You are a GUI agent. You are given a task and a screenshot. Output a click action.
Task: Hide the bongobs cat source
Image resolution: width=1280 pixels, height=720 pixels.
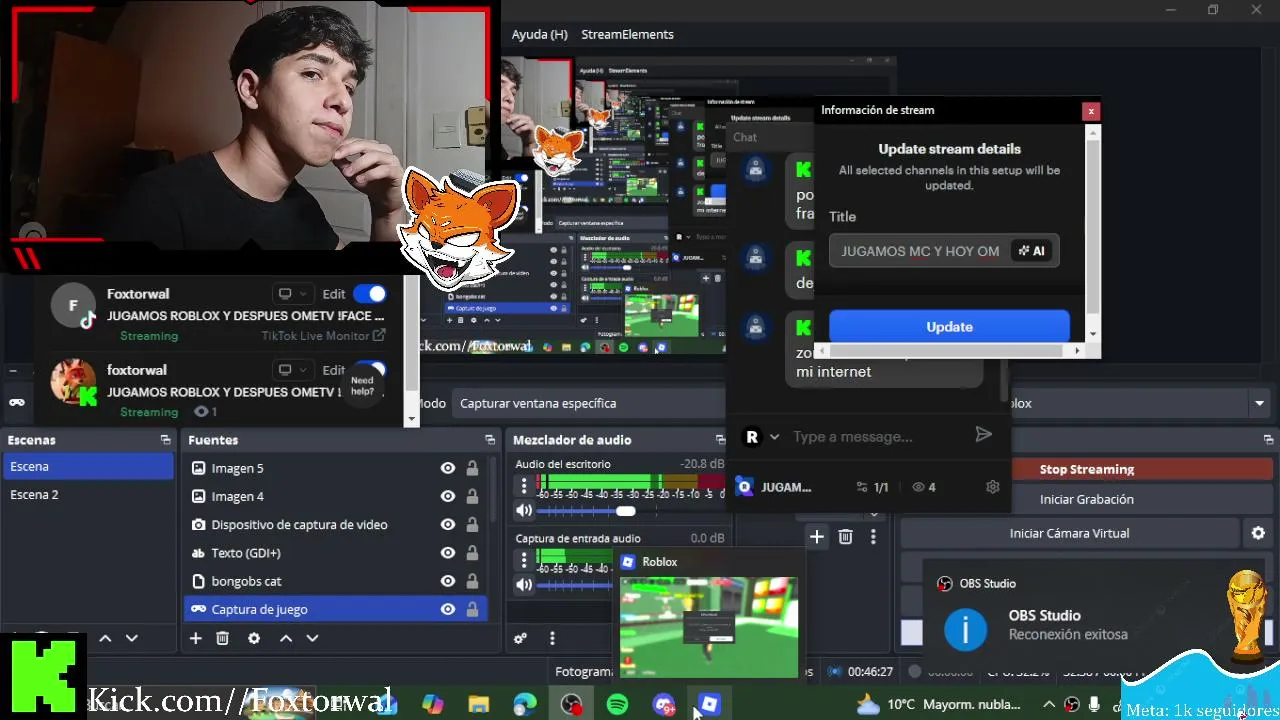[x=448, y=581]
